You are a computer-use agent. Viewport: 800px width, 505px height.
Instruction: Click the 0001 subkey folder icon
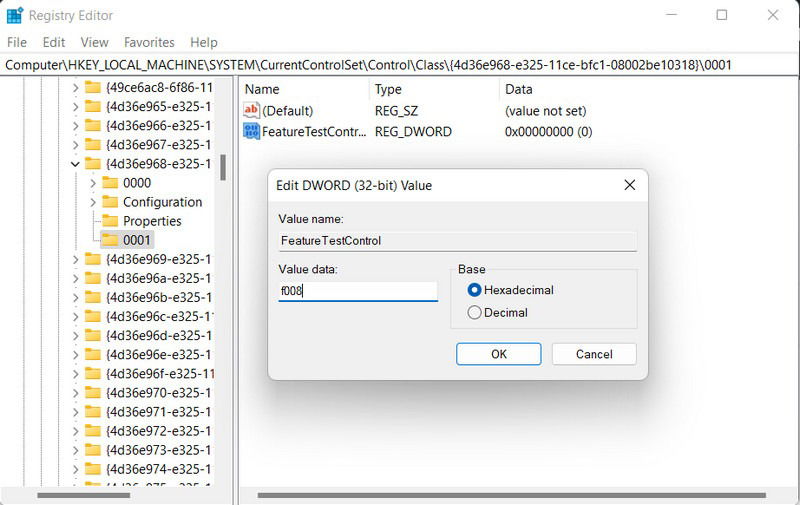click(x=110, y=240)
